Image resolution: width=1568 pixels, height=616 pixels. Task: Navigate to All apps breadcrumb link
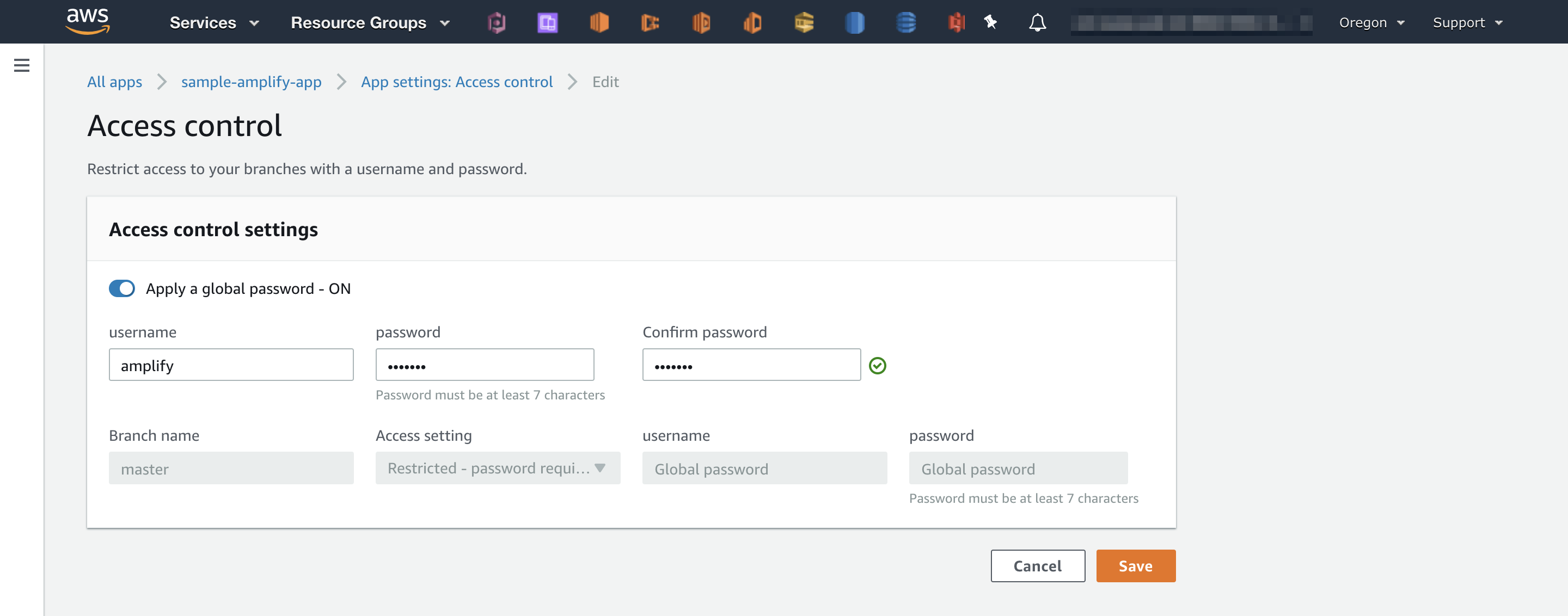coord(114,82)
